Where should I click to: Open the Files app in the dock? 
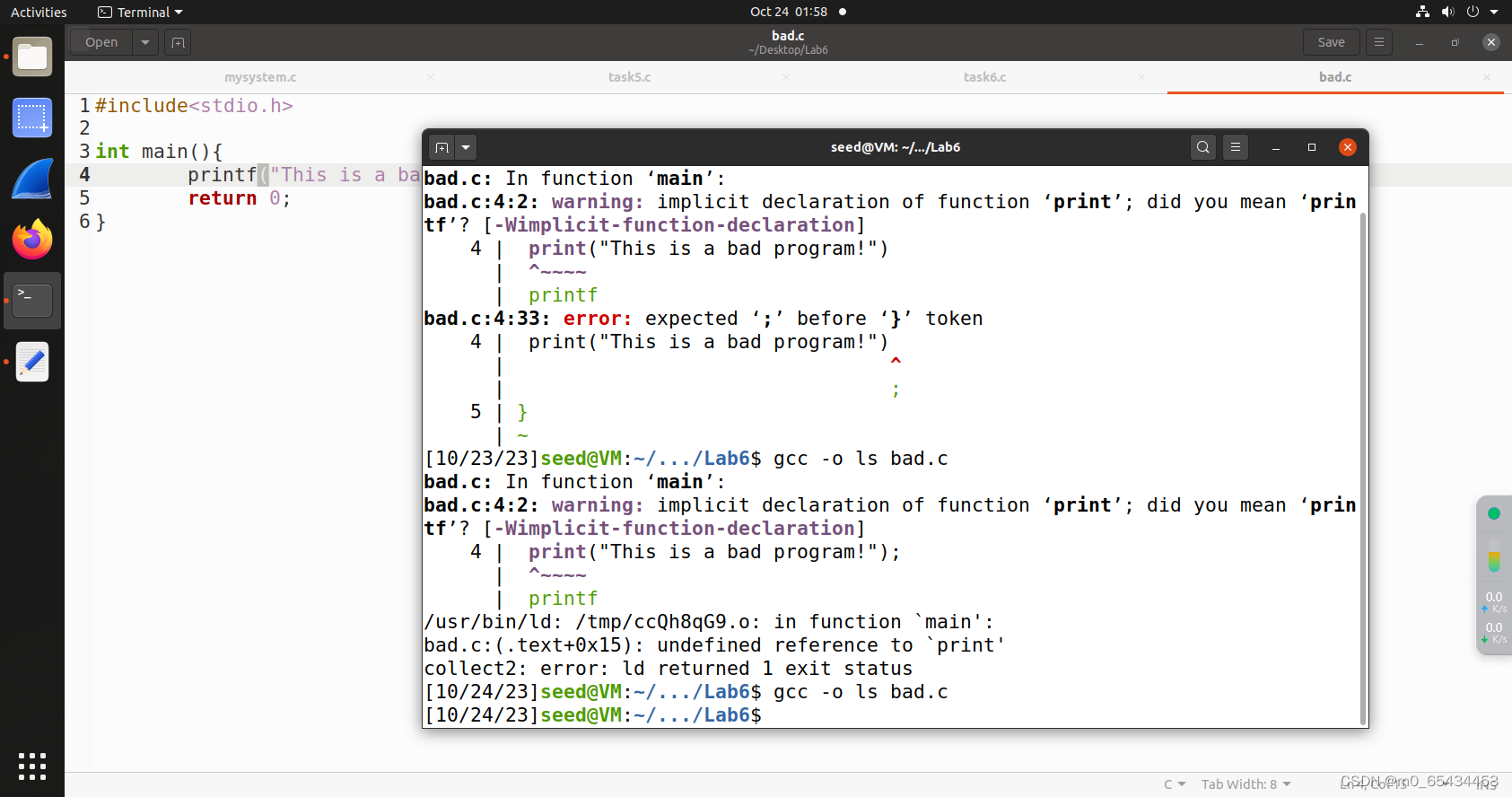click(32, 57)
